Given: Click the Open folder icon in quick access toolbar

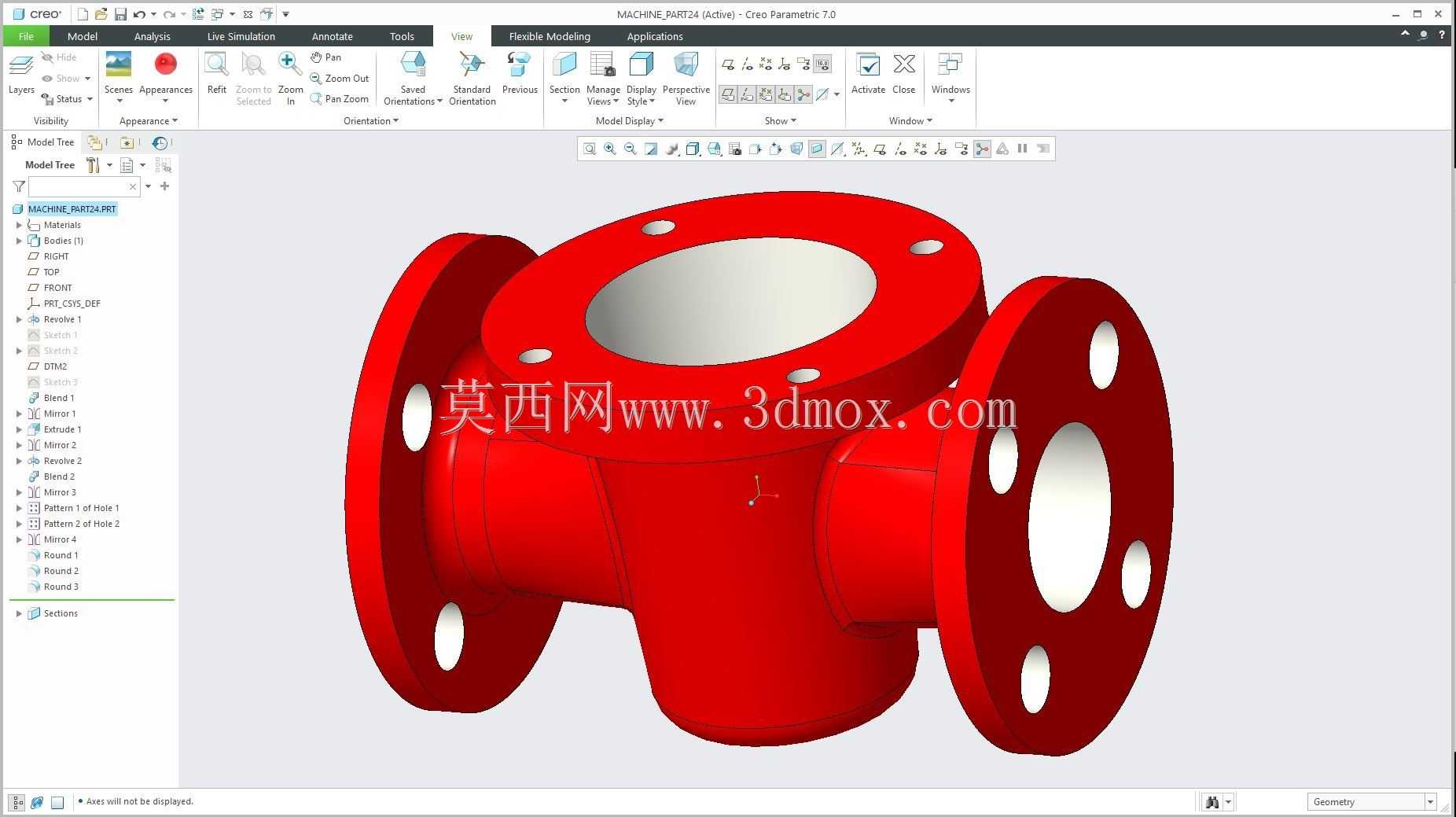Looking at the screenshot, I should point(101,14).
